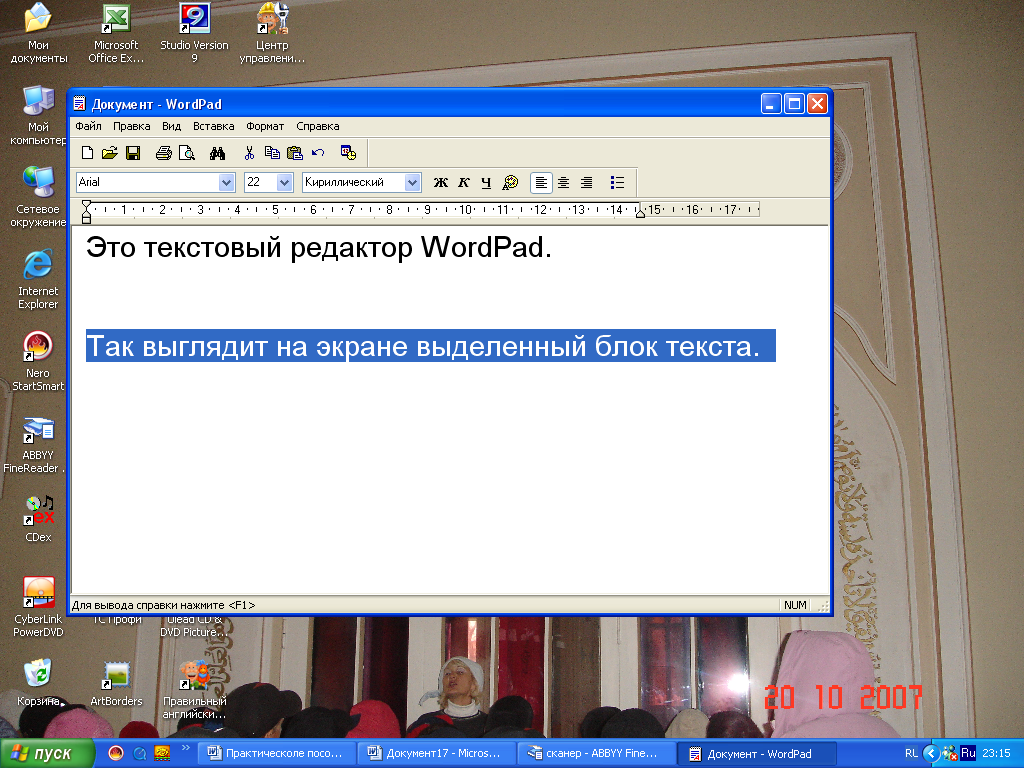Viewport: 1024px width, 768px height.
Task: Select the Microsoft Office Excel desktop shortcut
Action: [x=116, y=33]
